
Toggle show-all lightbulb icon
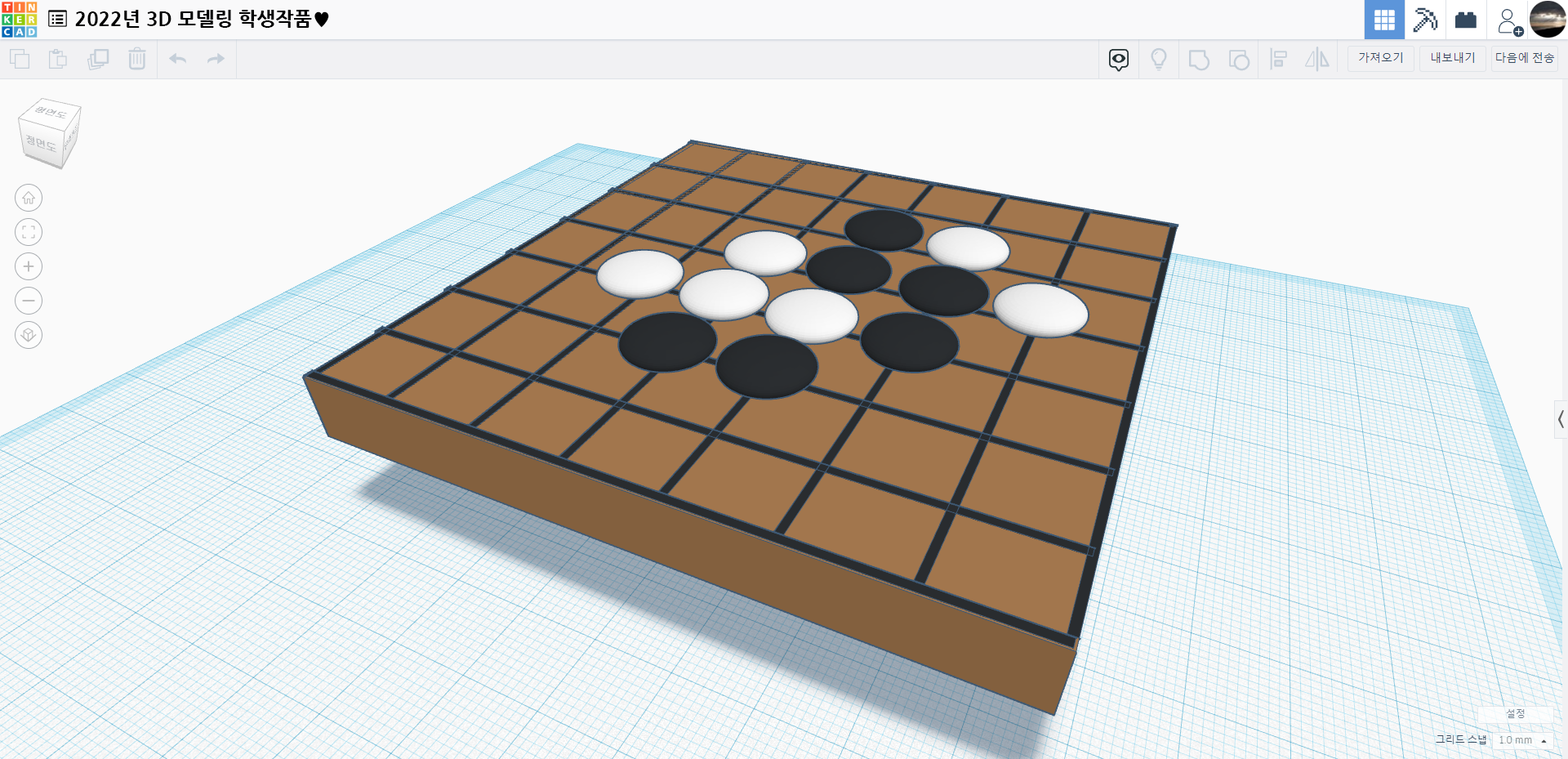(1159, 59)
